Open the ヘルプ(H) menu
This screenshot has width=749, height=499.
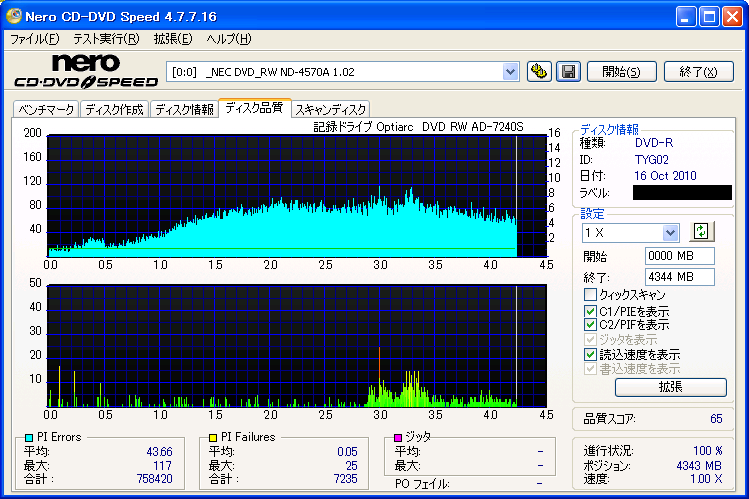click(229, 39)
